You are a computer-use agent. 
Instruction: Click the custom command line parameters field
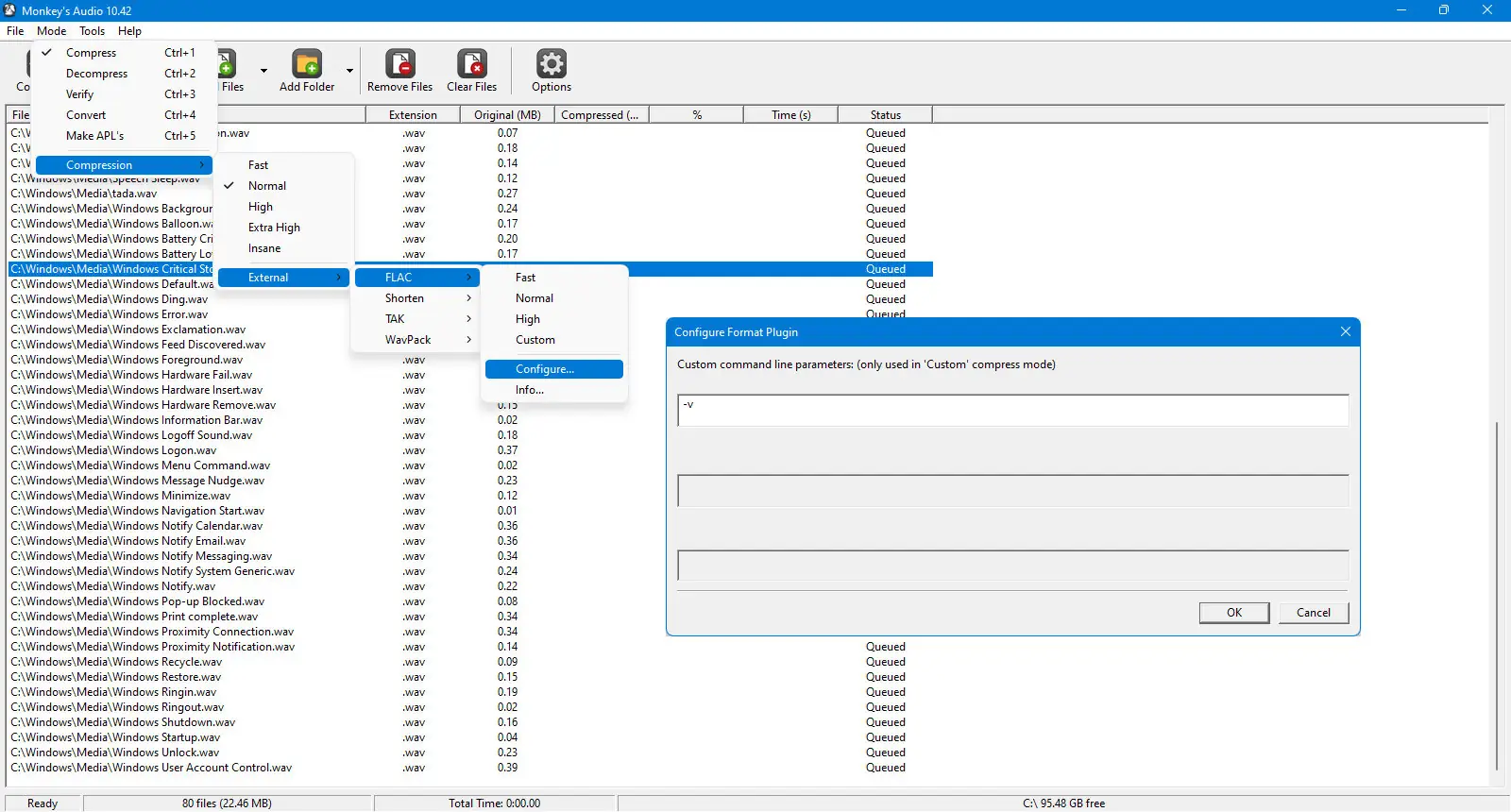(x=1012, y=411)
